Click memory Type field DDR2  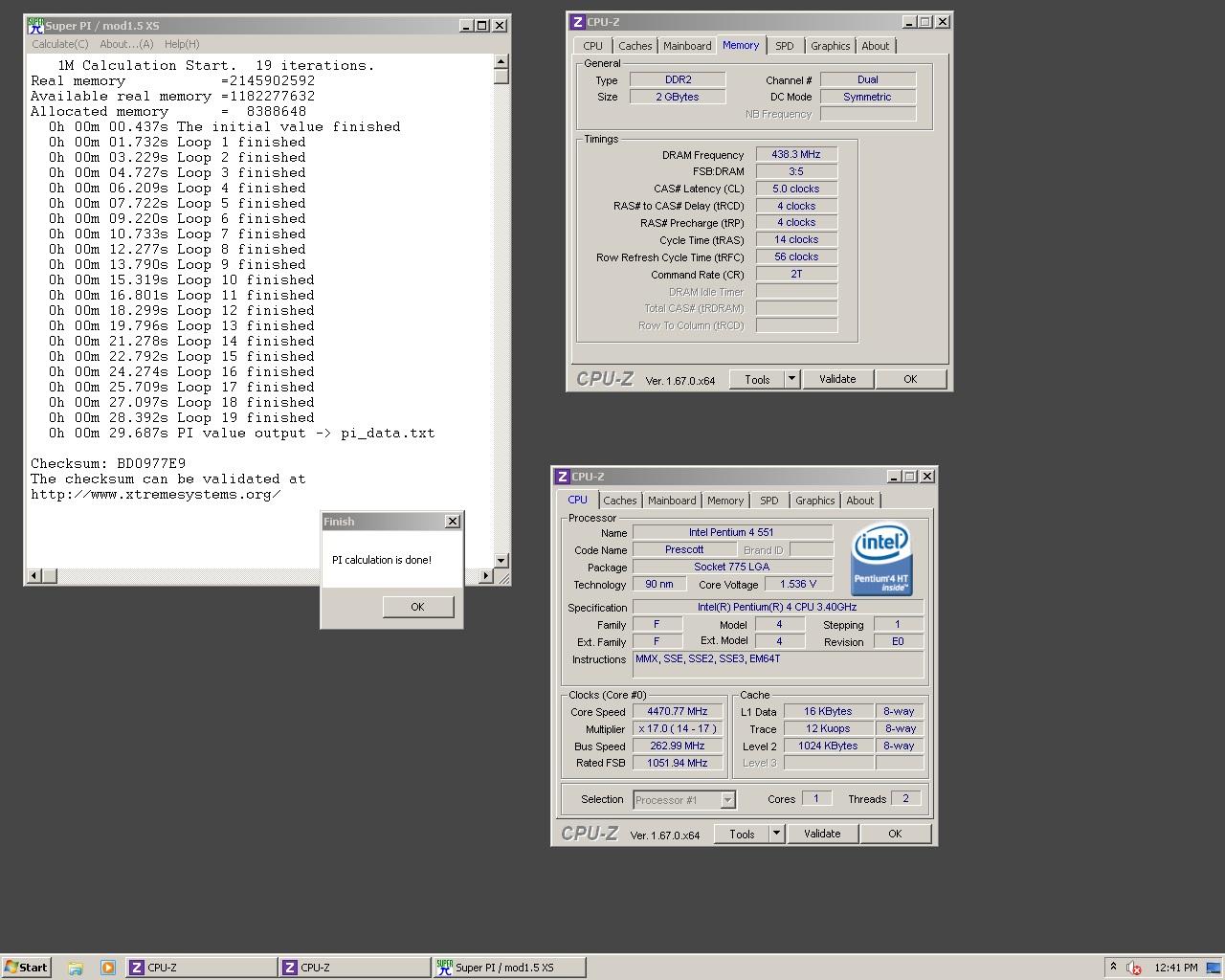tap(678, 79)
